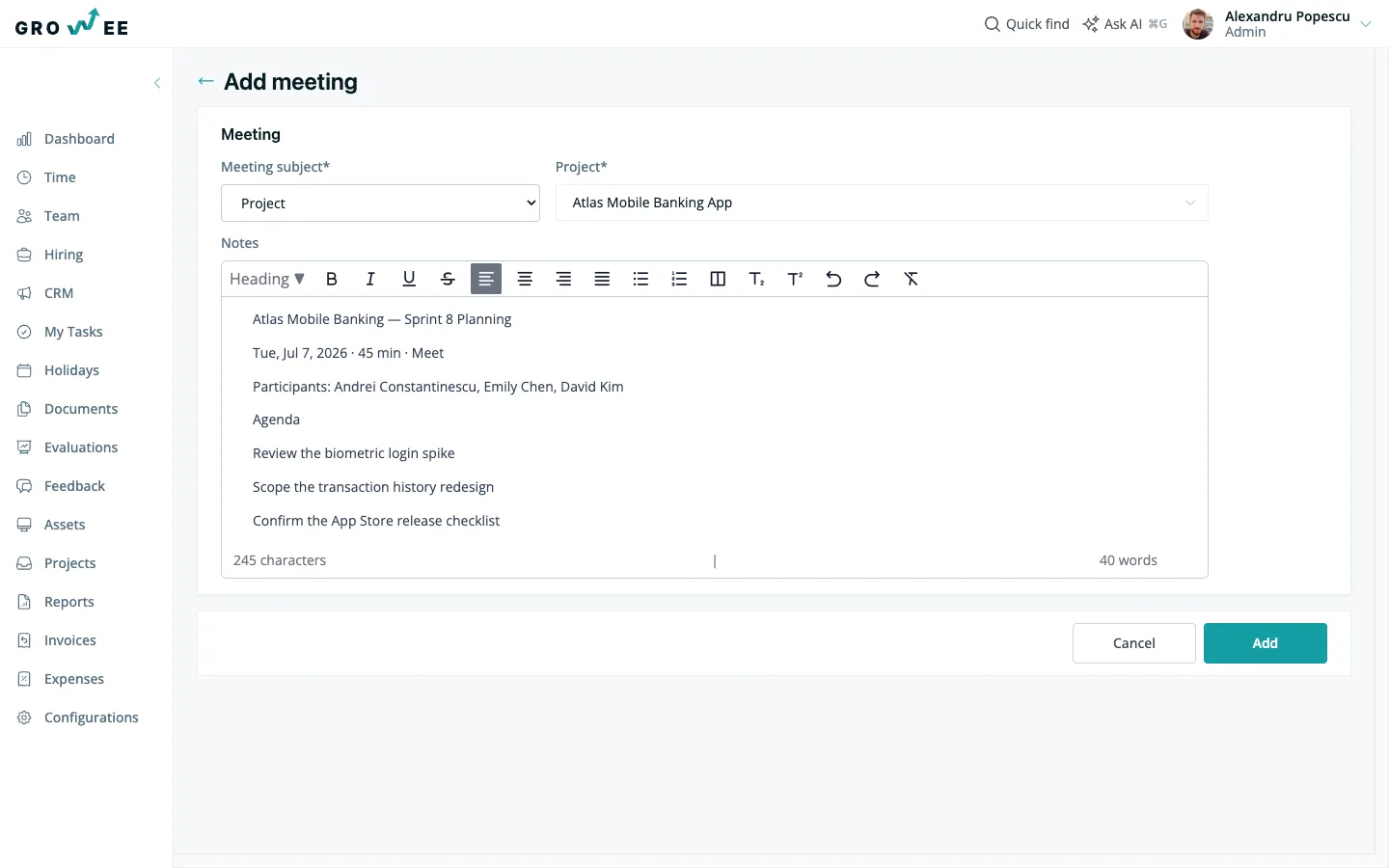The image size is (1389, 868).
Task: Insert a bulleted list
Action: point(640,279)
